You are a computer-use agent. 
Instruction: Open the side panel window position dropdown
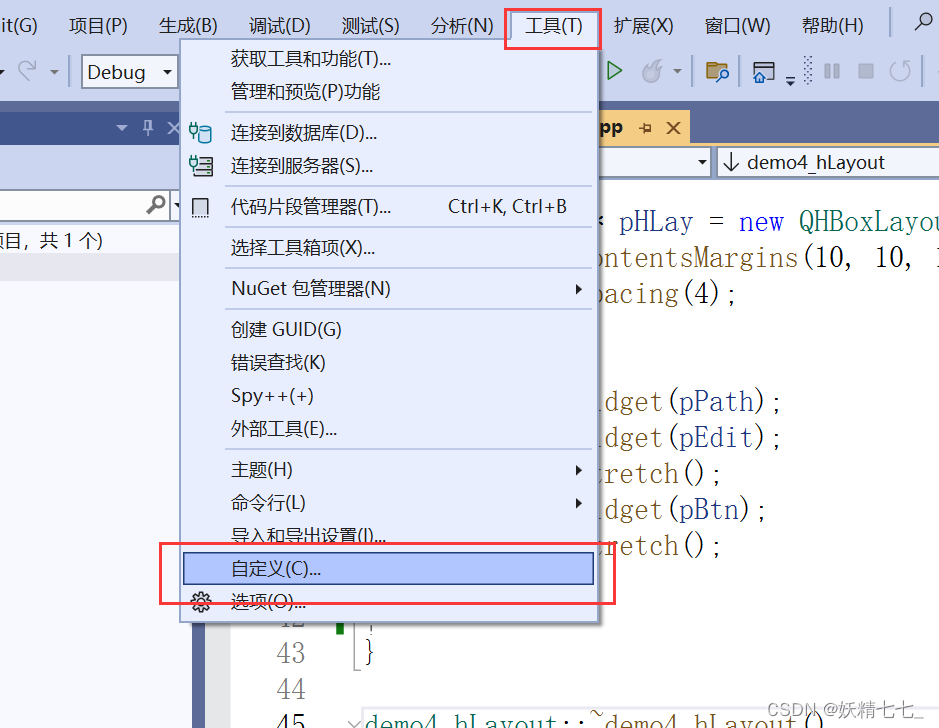coord(122,128)
